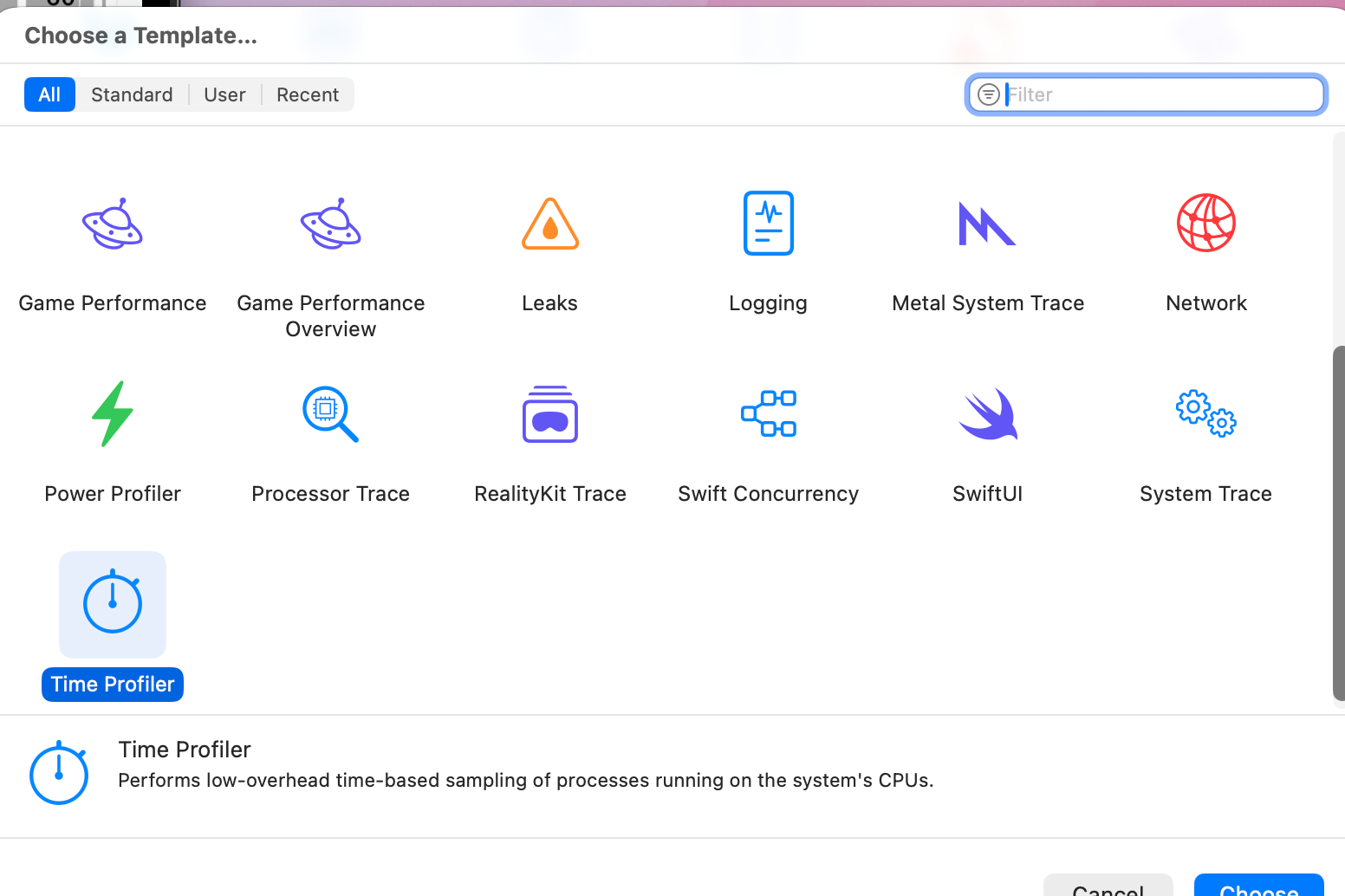
Task: Click the "Logging" label
Action: point(769,303)
